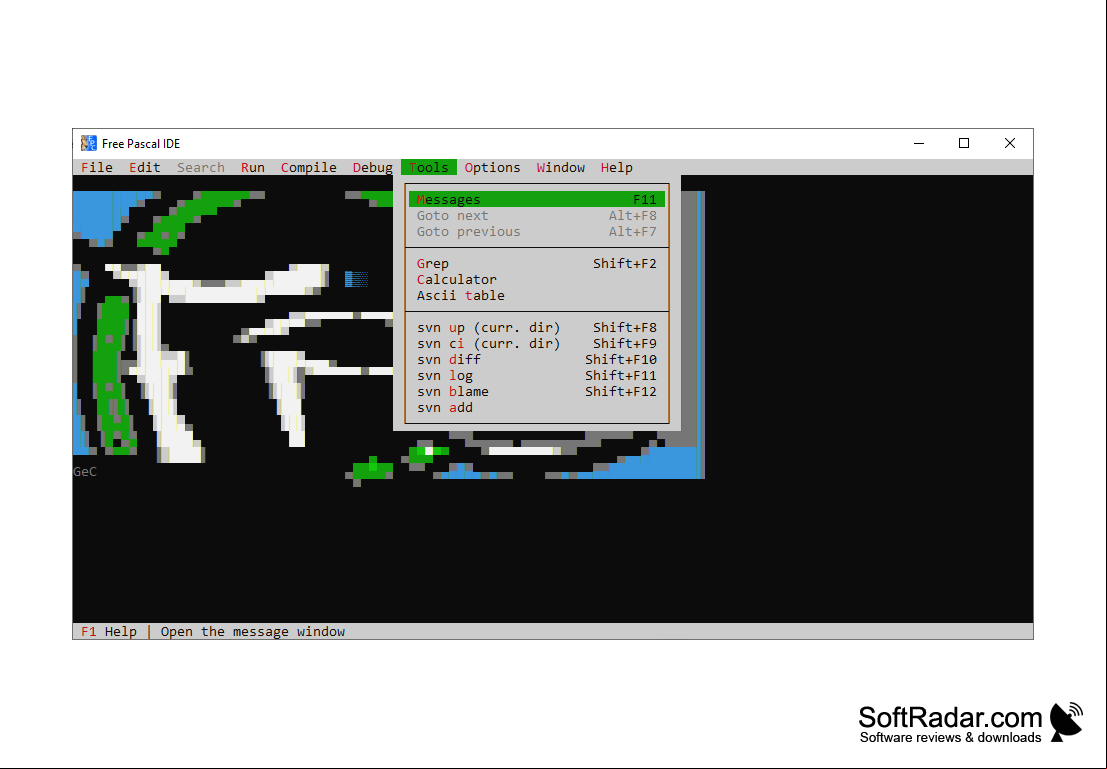
Task: Select Messages in the Tools menu
Action: pyautogui.click(x=537, y=200)
